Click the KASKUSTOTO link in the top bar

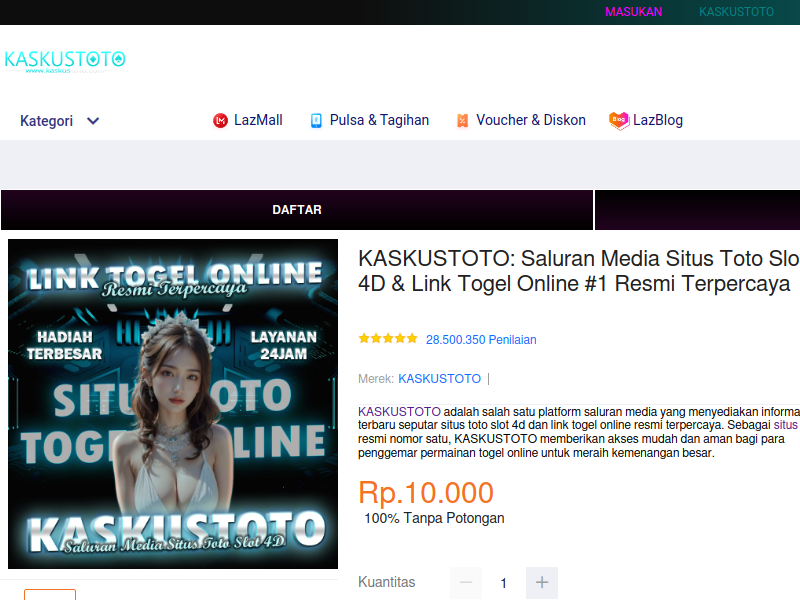[x=736, y=12]
